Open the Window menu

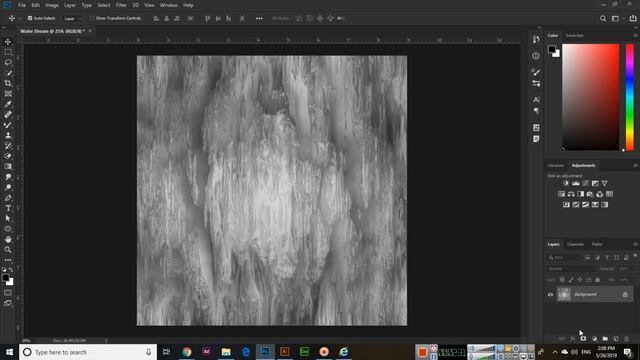click(x=169, y=5)
